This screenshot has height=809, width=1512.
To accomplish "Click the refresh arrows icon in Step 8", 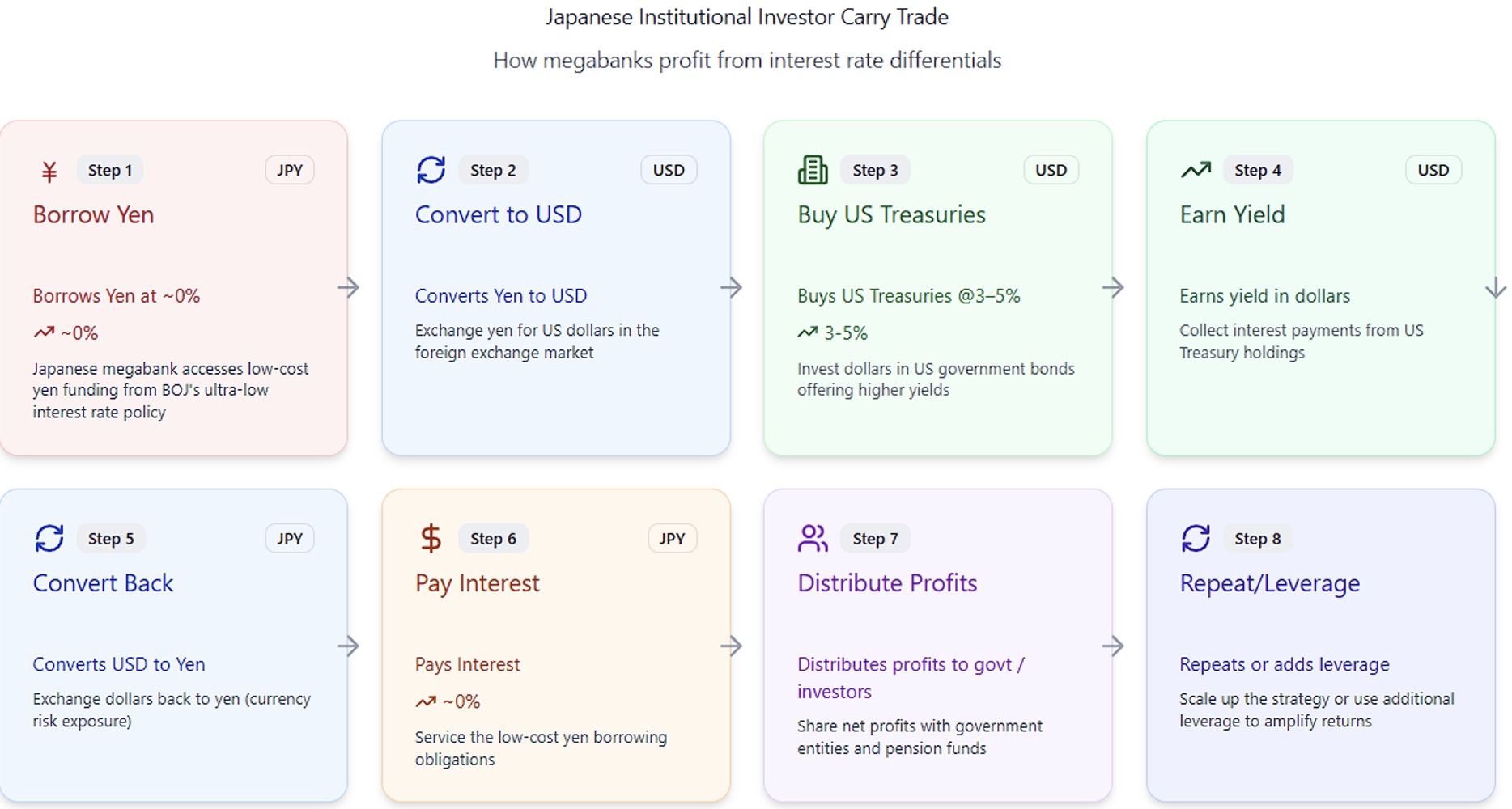I will point(1196,538).
